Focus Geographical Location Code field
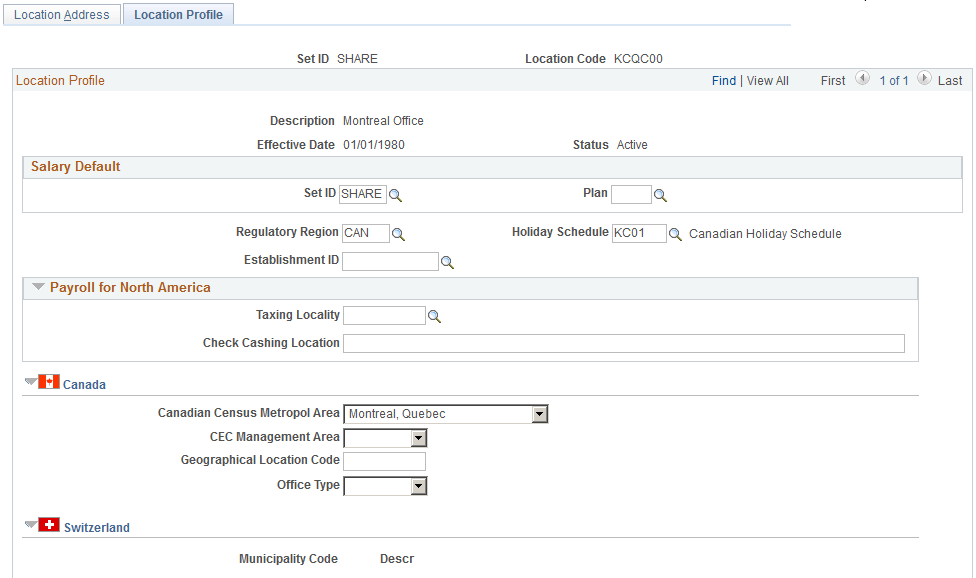Screen dimensions: 976x578 pyautogui.click(x=384, y=462)
